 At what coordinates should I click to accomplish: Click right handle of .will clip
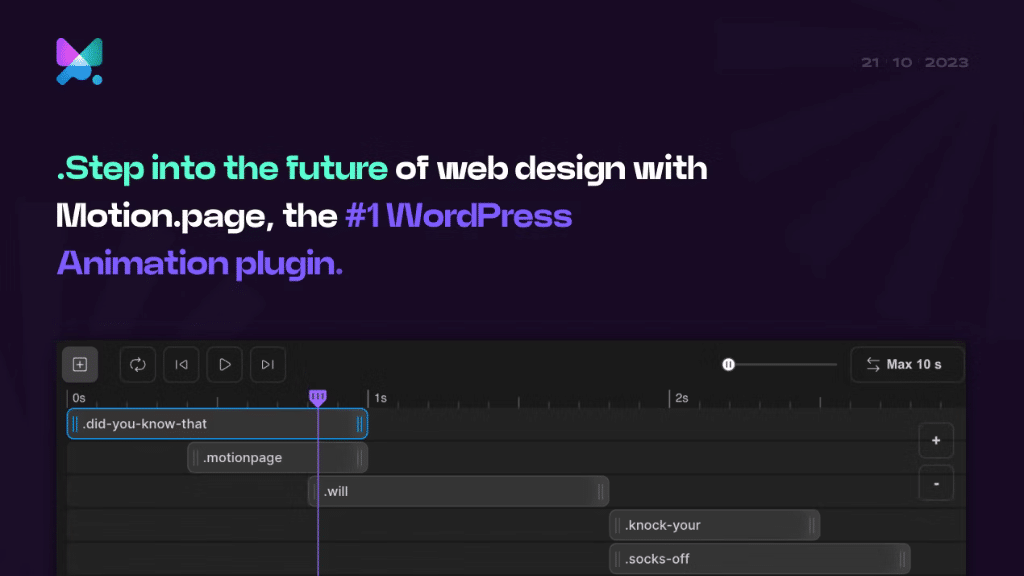(x=601, y=492)
